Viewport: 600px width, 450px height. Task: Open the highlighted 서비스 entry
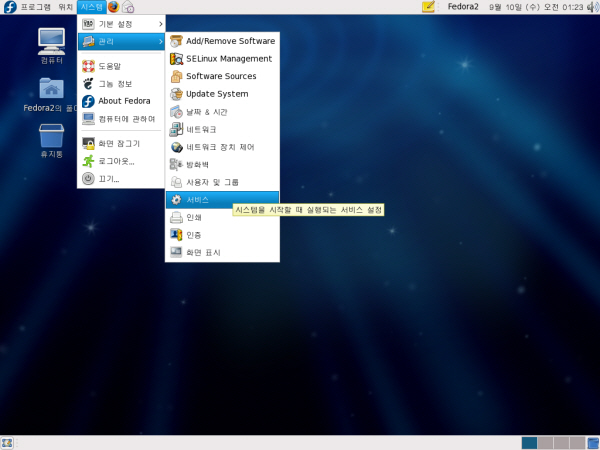point(222,200)
